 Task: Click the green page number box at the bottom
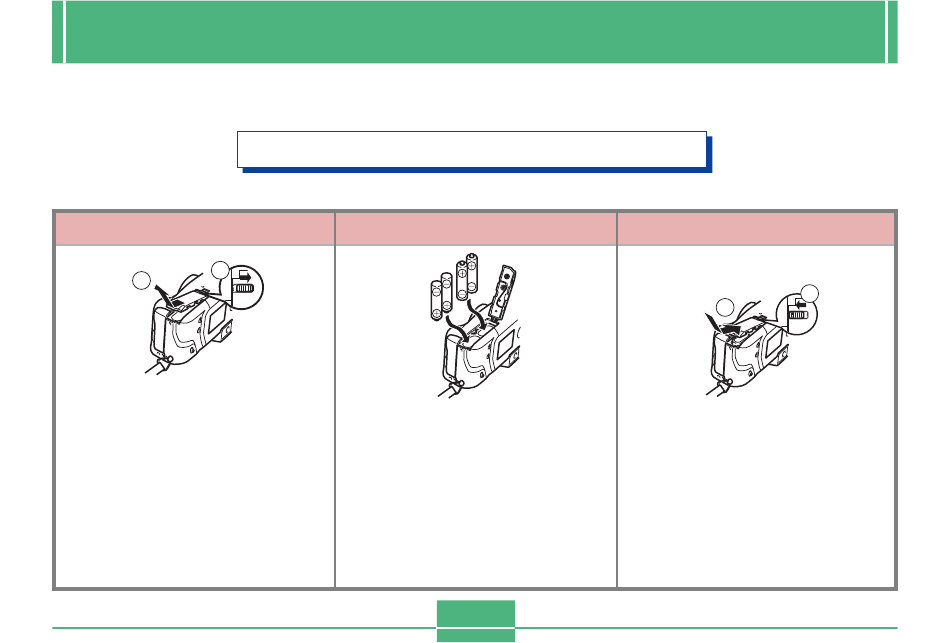476,621
